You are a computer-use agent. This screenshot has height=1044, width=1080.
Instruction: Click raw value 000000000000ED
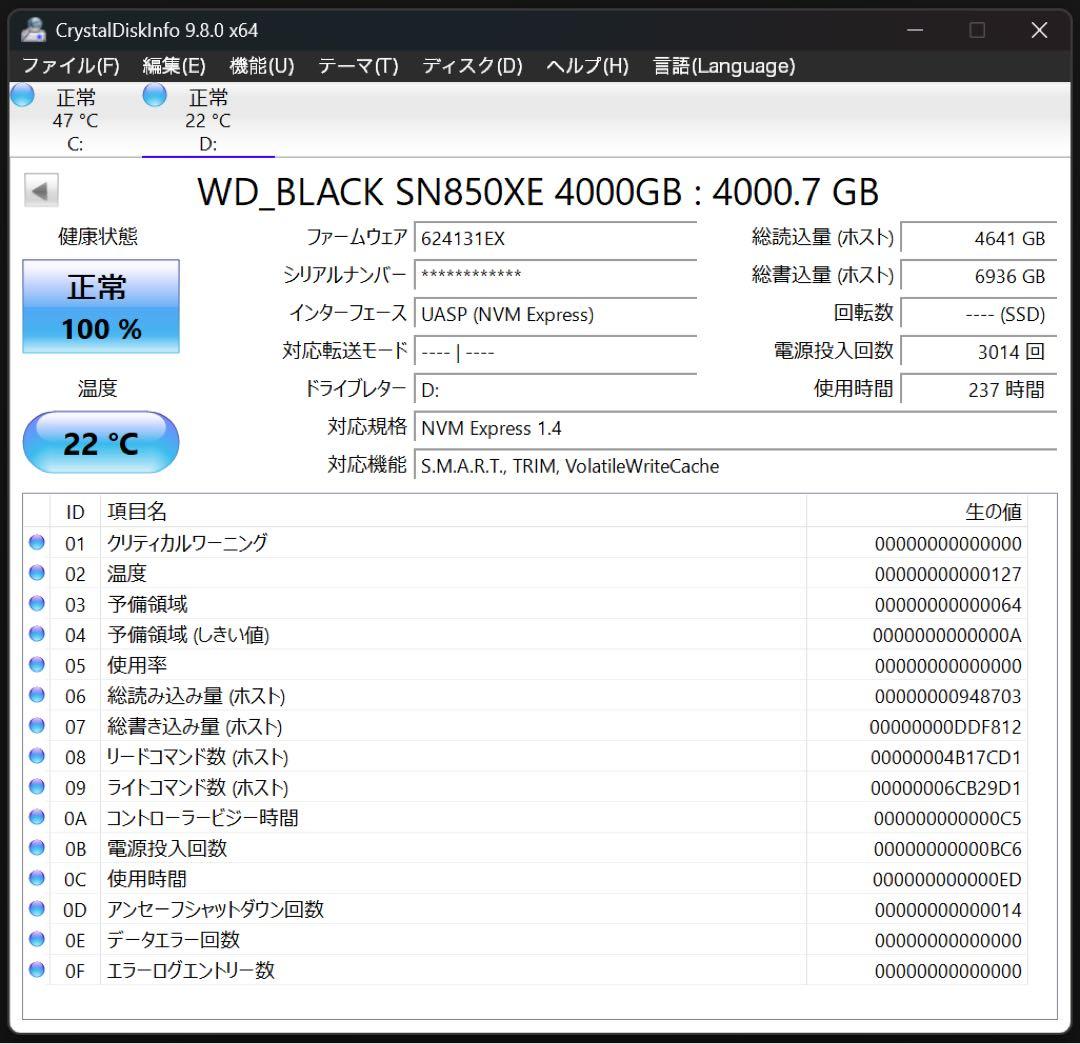[947, 879]
